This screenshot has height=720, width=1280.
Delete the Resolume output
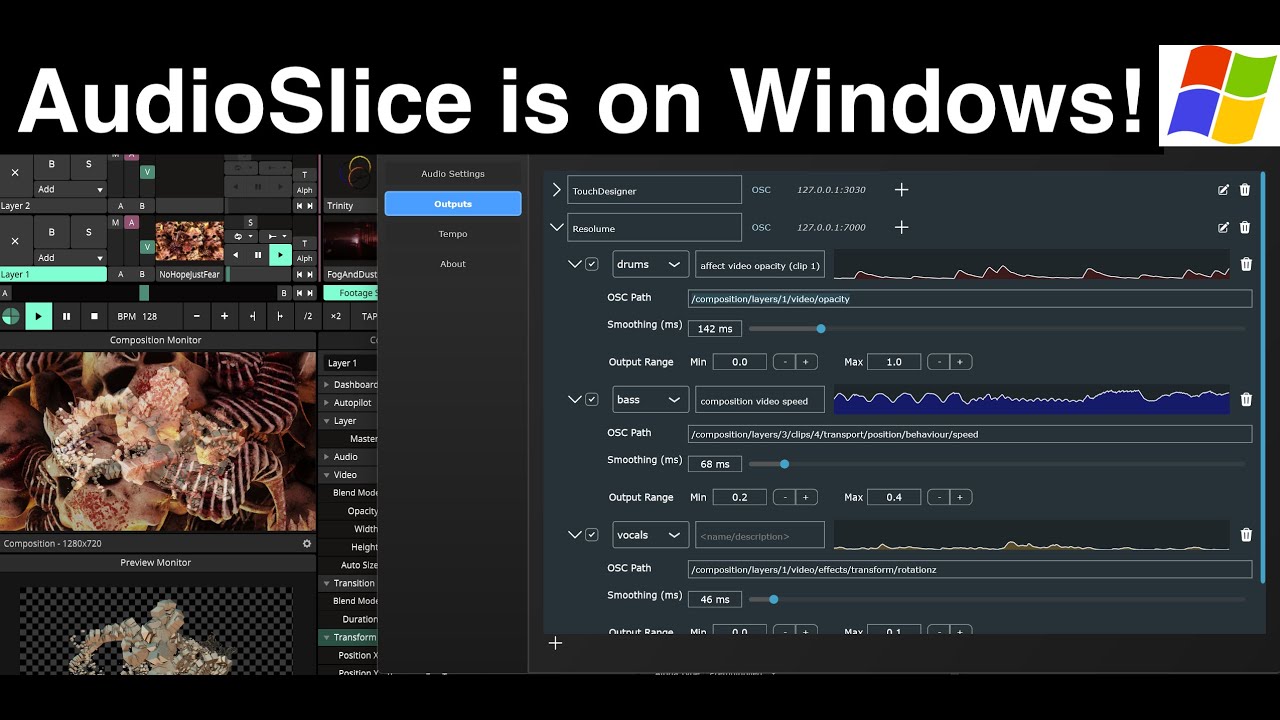point(1245,227)
